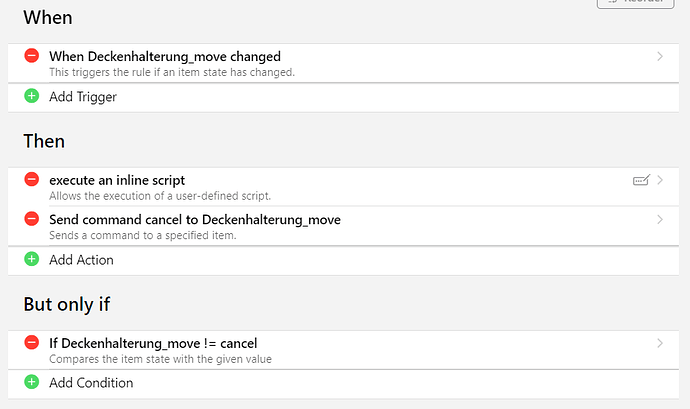The width and height of the screenshot is (690, 409).
Task: Click the green plus beside Add Condition
Action: (32, 383)
